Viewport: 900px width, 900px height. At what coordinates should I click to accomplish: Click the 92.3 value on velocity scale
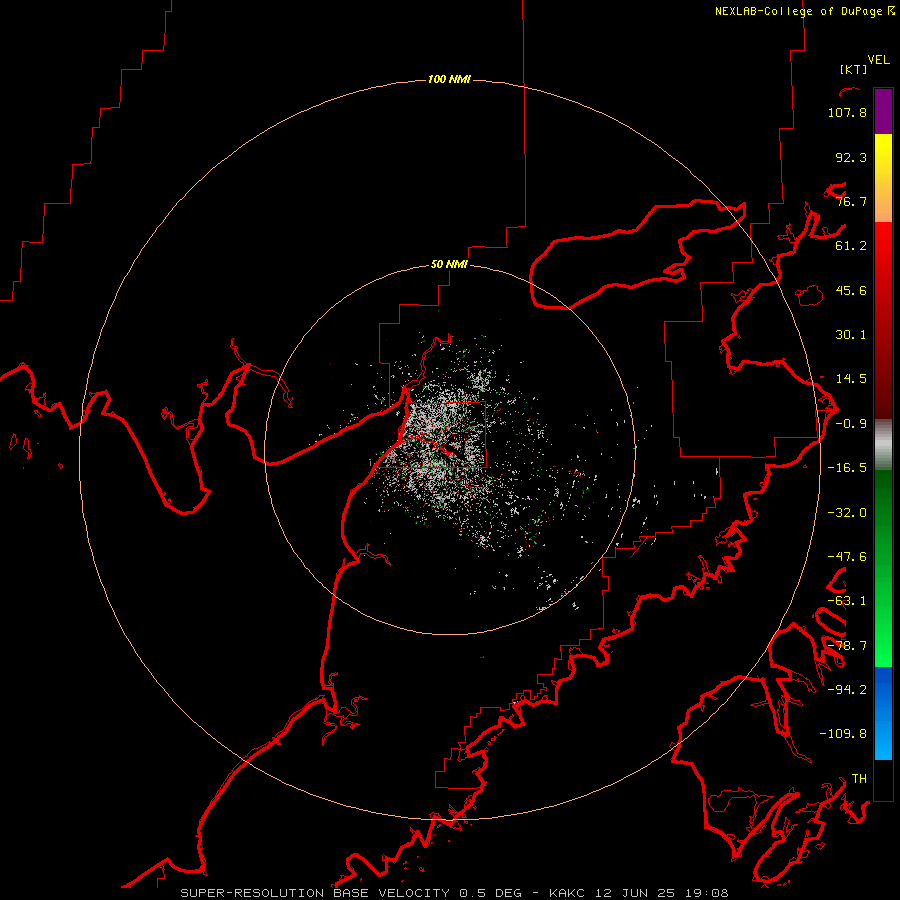tap(851, 157)
